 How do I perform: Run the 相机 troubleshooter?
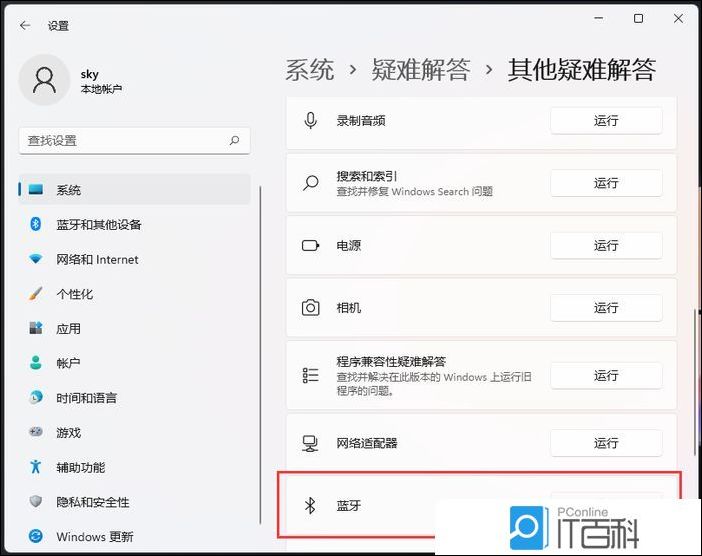click(x=606, y=308)
